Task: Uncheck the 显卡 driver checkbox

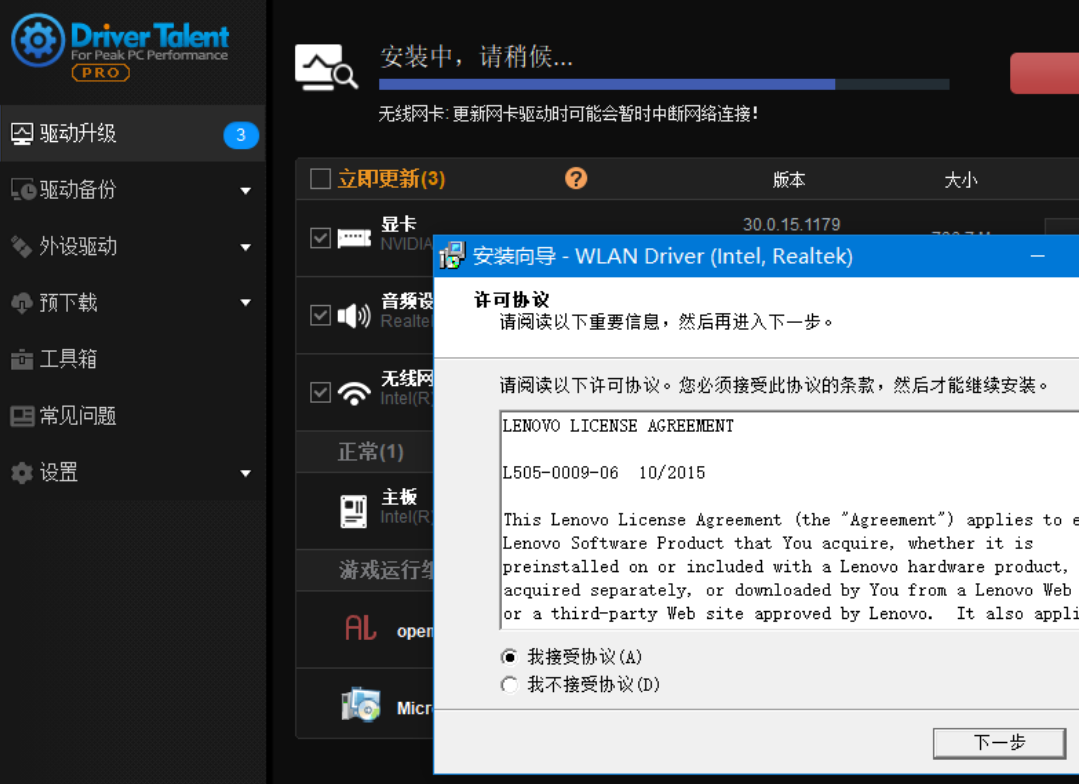Action: pyautogui.click(x=321, y=238)
